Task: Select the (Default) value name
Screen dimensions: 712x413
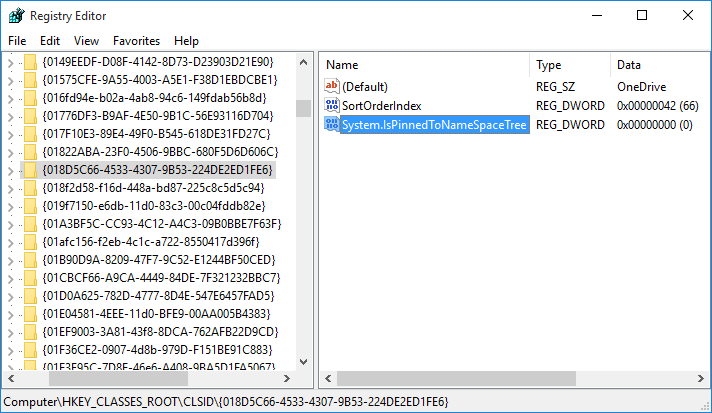Action: point(365,87)
